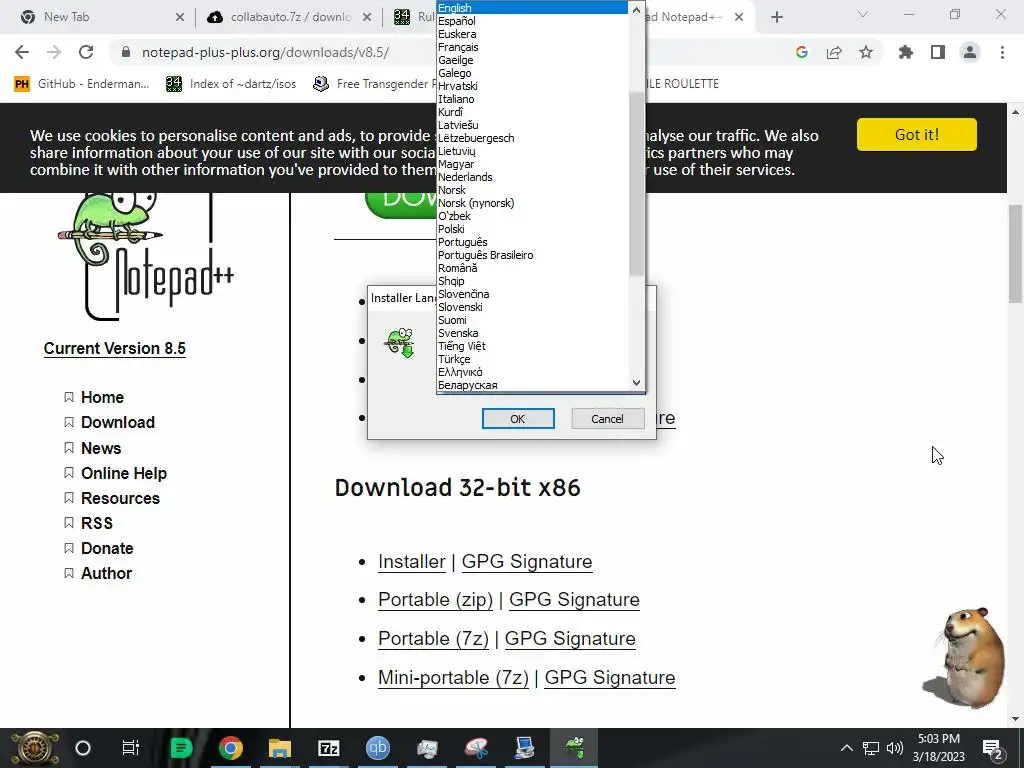Open the Chrome three-dot menu

pos(1002,52)
